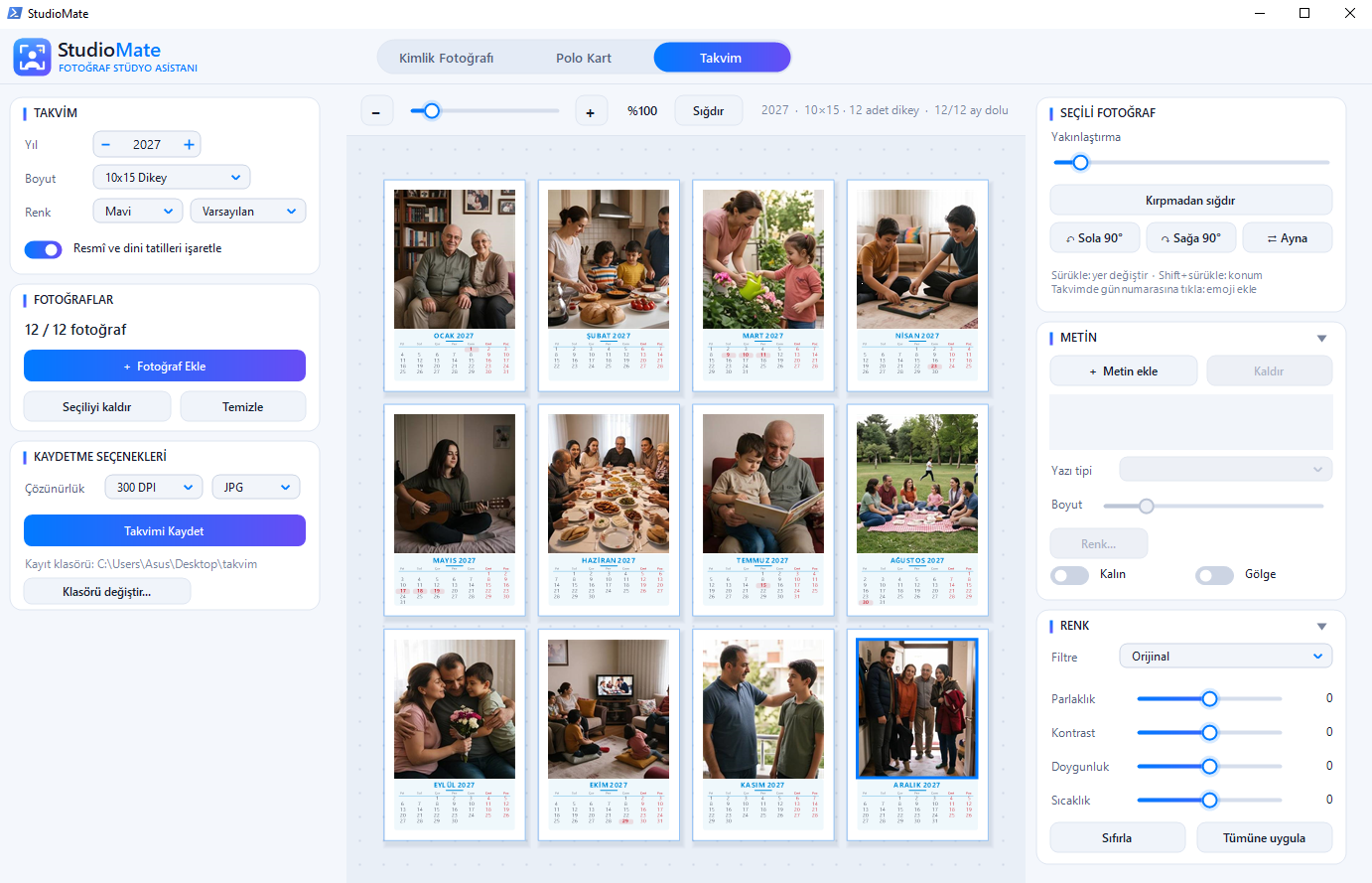The image size is (1372, 883).
Task: Open the Boyut 10x15 Dikey dropdown
Action: click(172, 178)
